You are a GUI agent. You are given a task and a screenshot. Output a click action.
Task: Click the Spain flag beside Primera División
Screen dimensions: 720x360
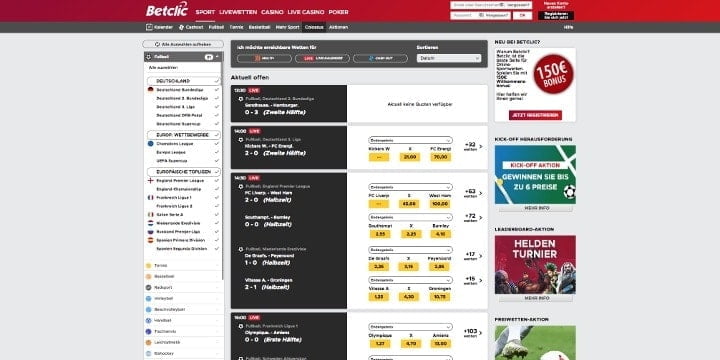coord(150,240)
